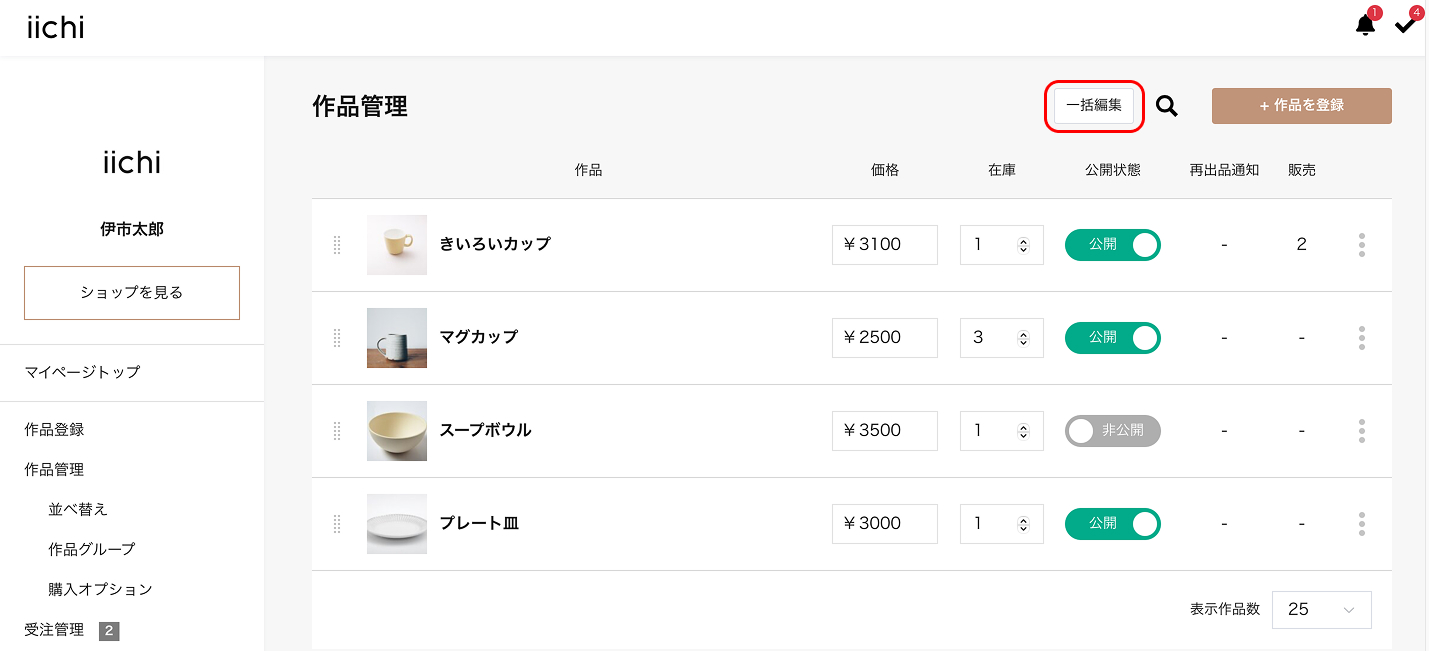Screen dimensions: 1429x651
Task: Click the スープボウル product thumbnail
Action: coord(397,431)
